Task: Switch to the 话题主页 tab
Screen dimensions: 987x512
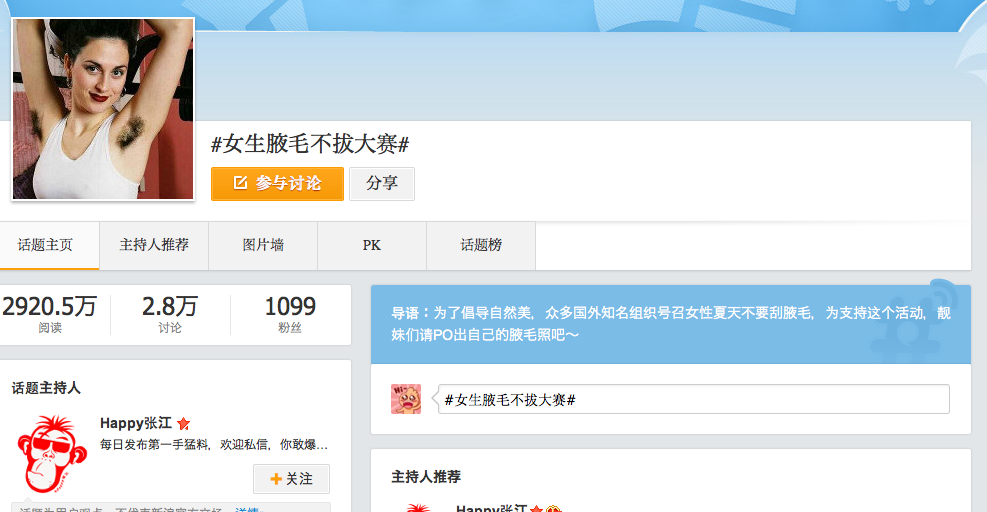Action: (x=46, y=245)
